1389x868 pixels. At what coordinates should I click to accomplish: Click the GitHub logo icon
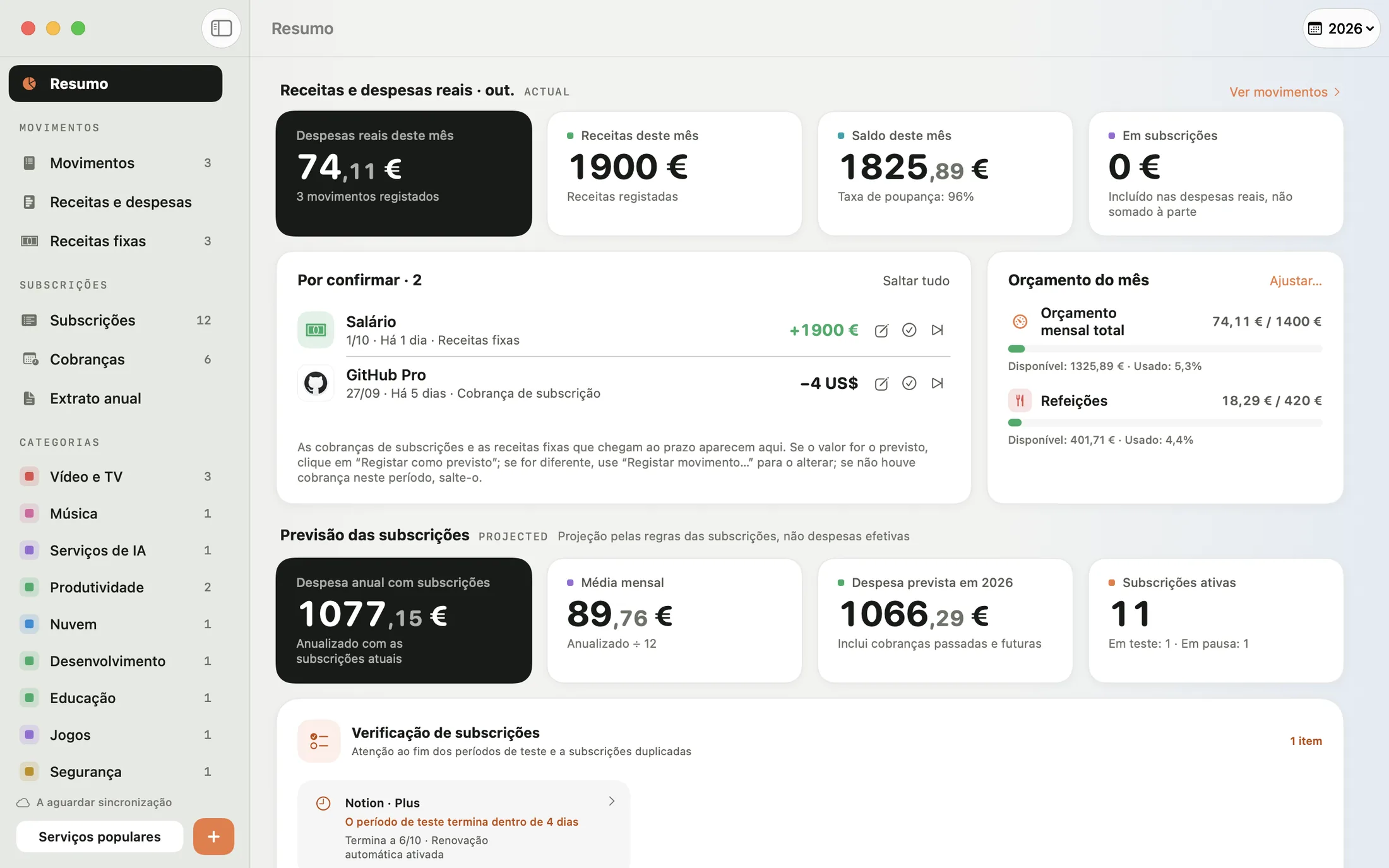[x=316, y=383]
